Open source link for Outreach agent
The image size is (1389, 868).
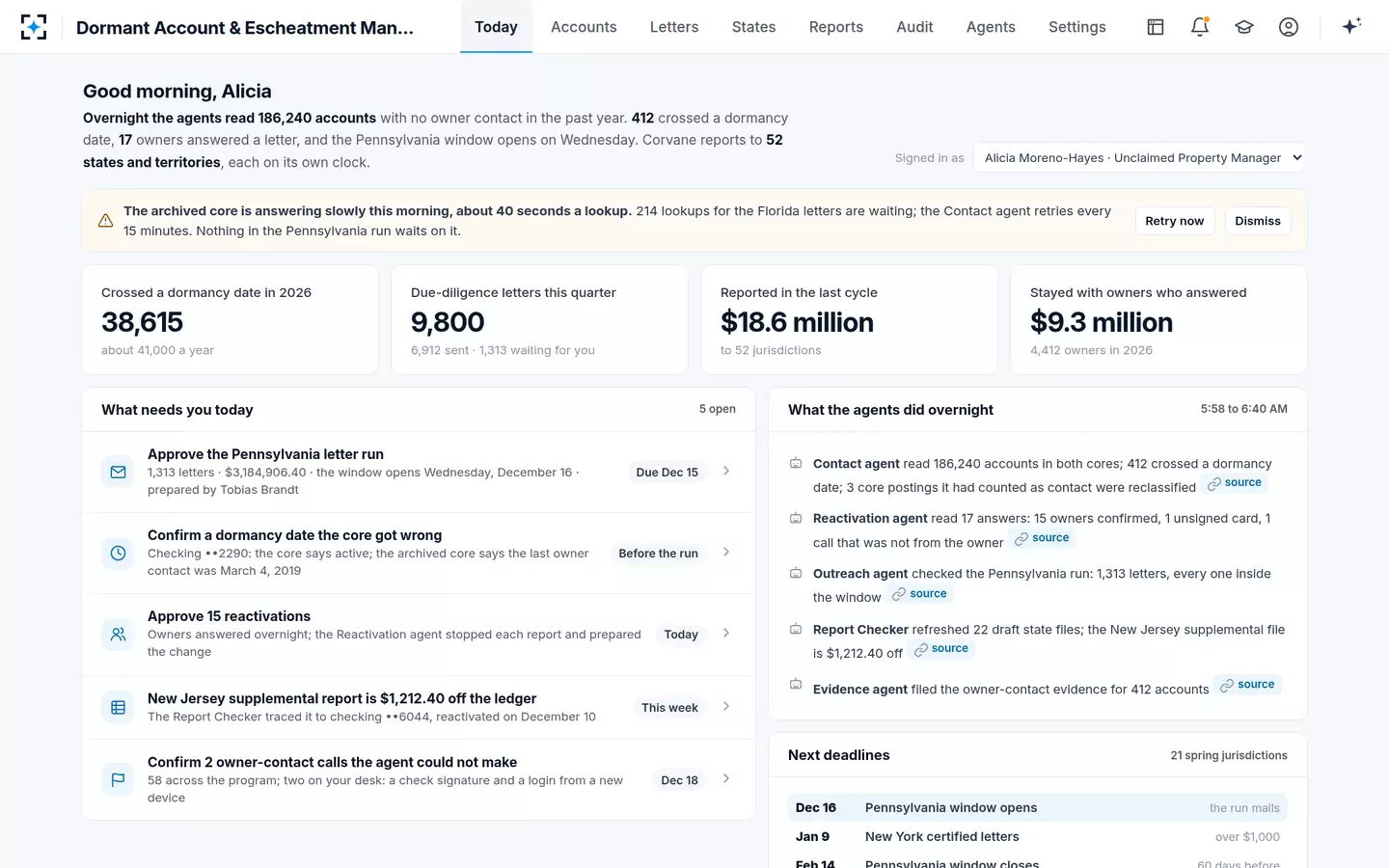[x=919, y=594]
